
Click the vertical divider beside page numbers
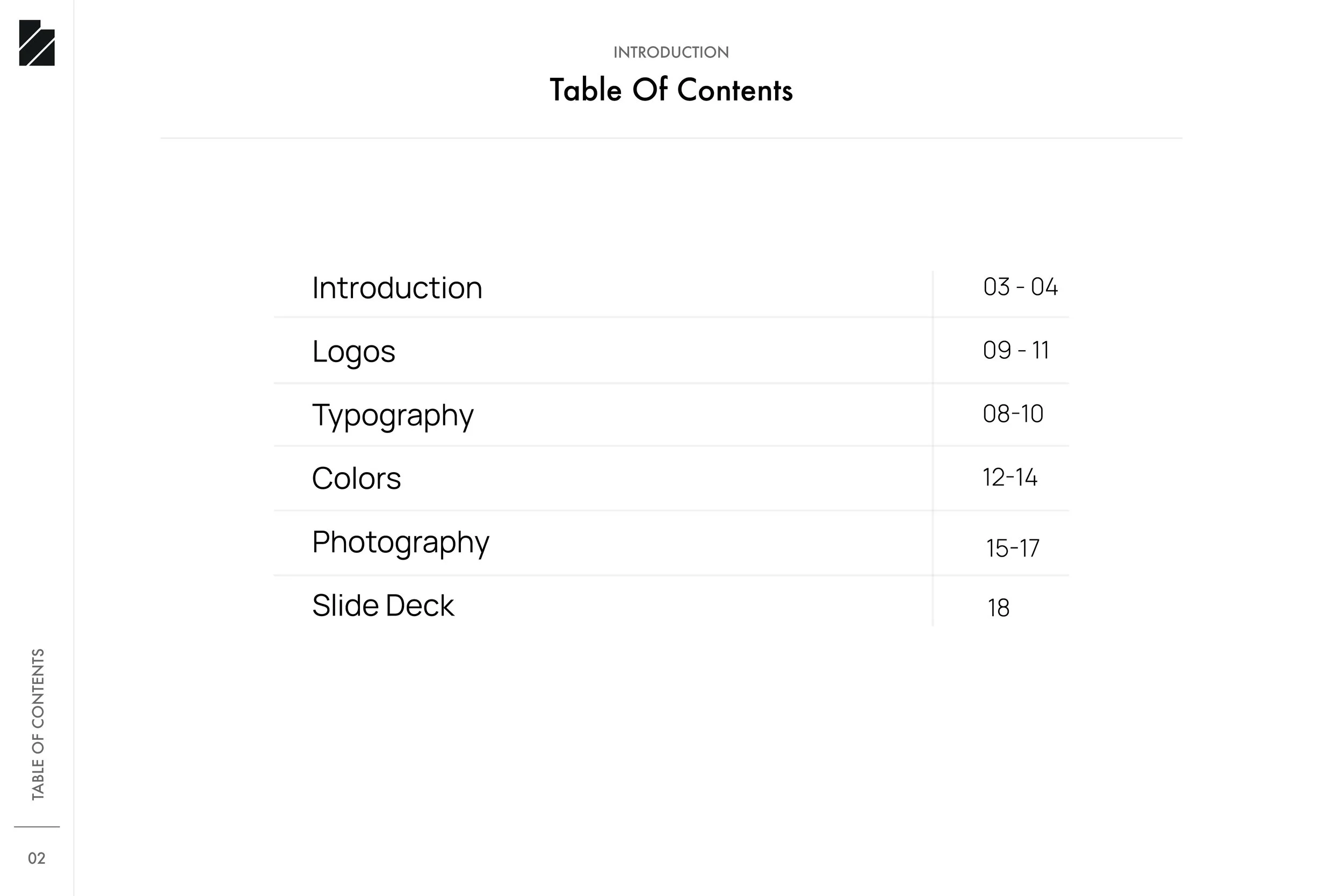coord(933,449)
